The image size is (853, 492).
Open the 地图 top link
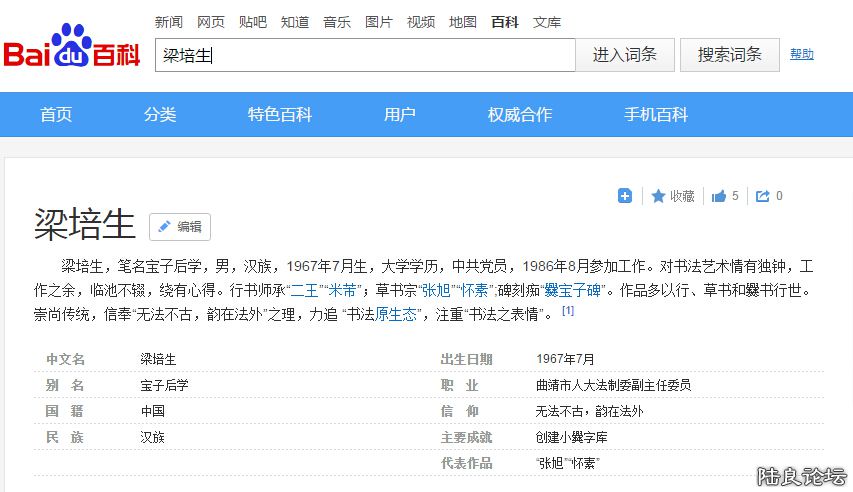463,22
